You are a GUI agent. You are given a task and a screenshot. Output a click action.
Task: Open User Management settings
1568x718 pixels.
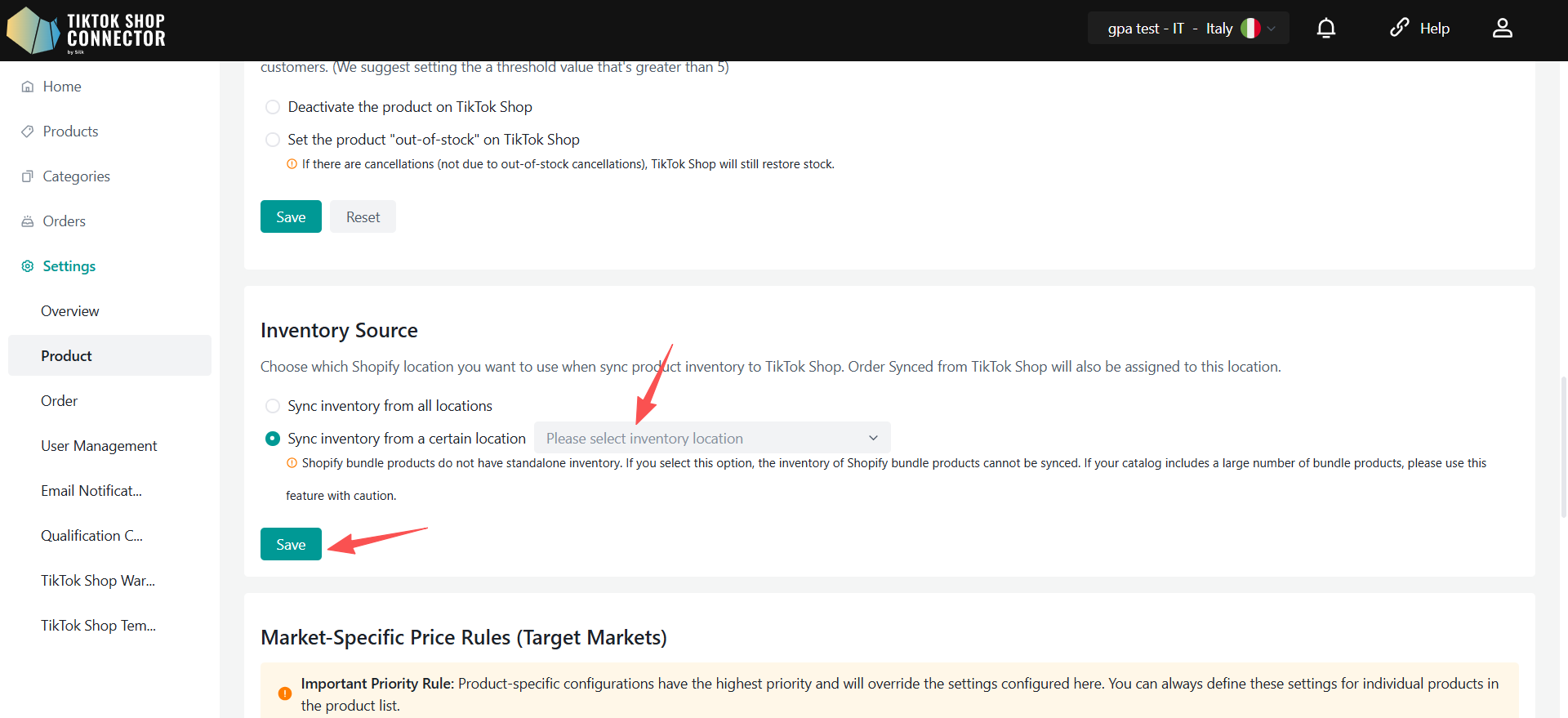pos(99,446)
